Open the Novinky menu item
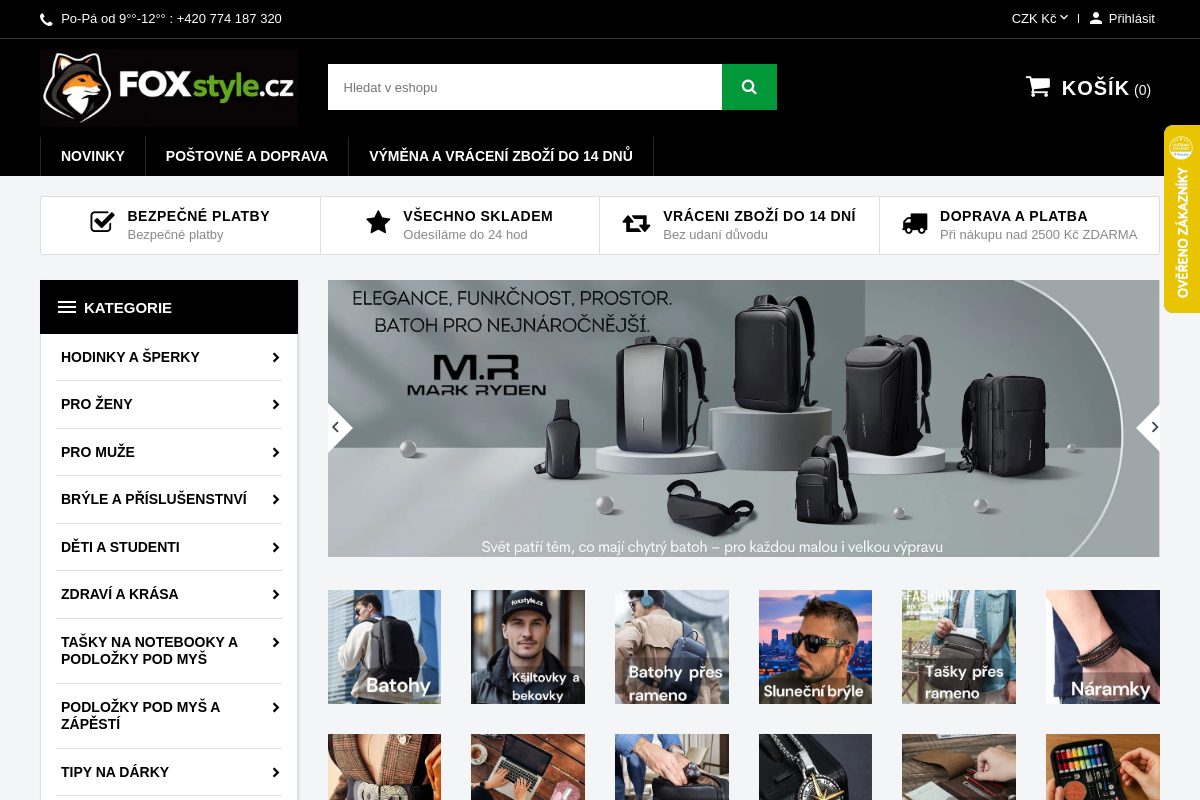 [93, 156]
